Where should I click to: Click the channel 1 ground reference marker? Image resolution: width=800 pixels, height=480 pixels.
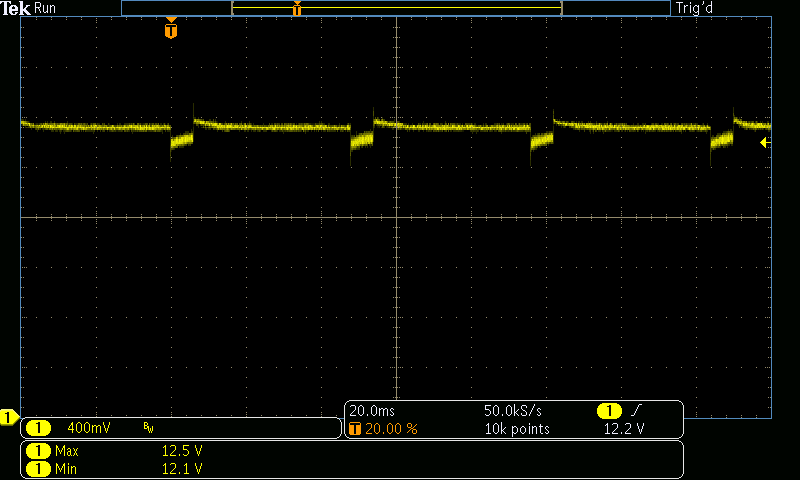coord(8,417)
